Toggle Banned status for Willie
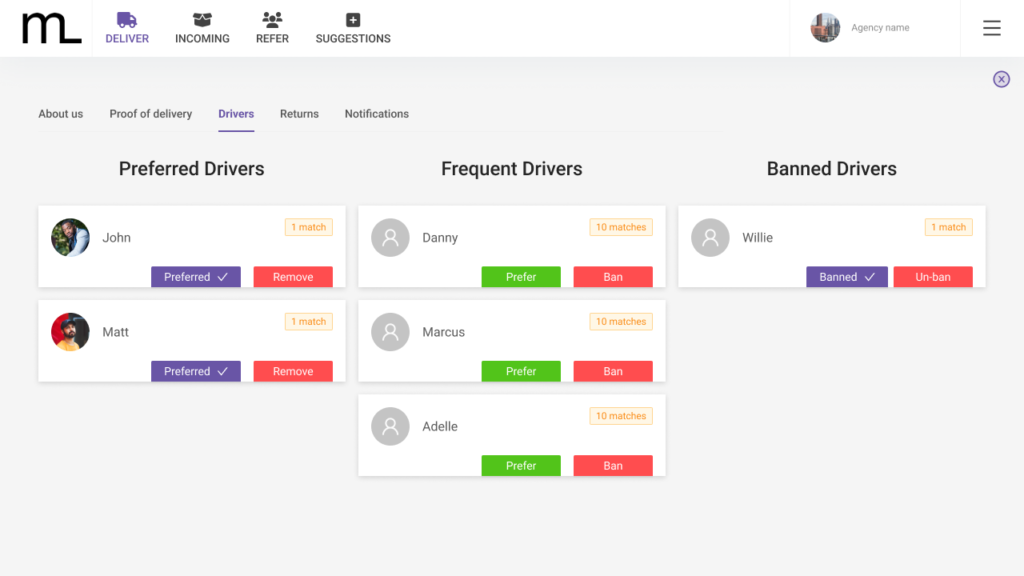Screen dimensions: 1024x576 [847, 277]
